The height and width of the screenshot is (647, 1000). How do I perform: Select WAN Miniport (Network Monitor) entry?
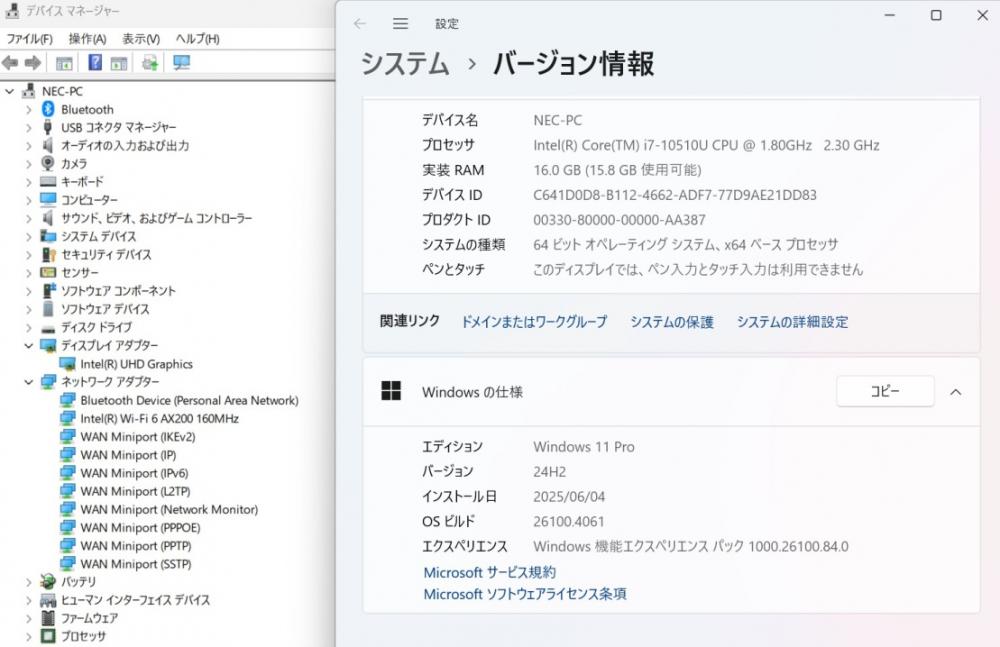coord(169,510)
